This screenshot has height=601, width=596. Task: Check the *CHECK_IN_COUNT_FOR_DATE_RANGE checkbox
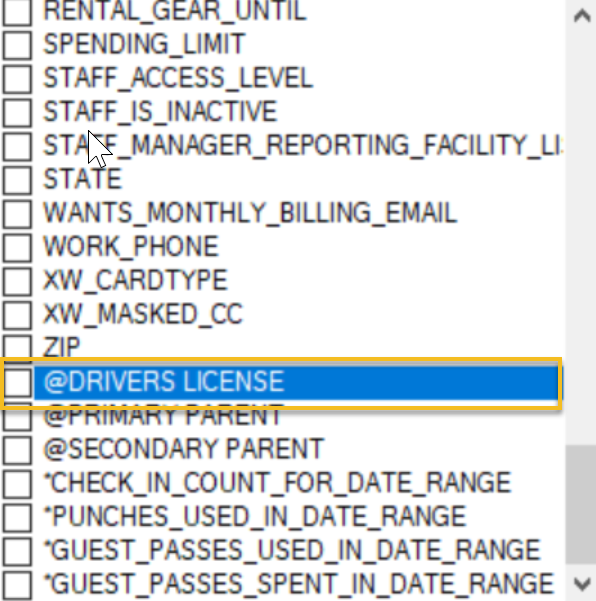(x=17, y=483)
